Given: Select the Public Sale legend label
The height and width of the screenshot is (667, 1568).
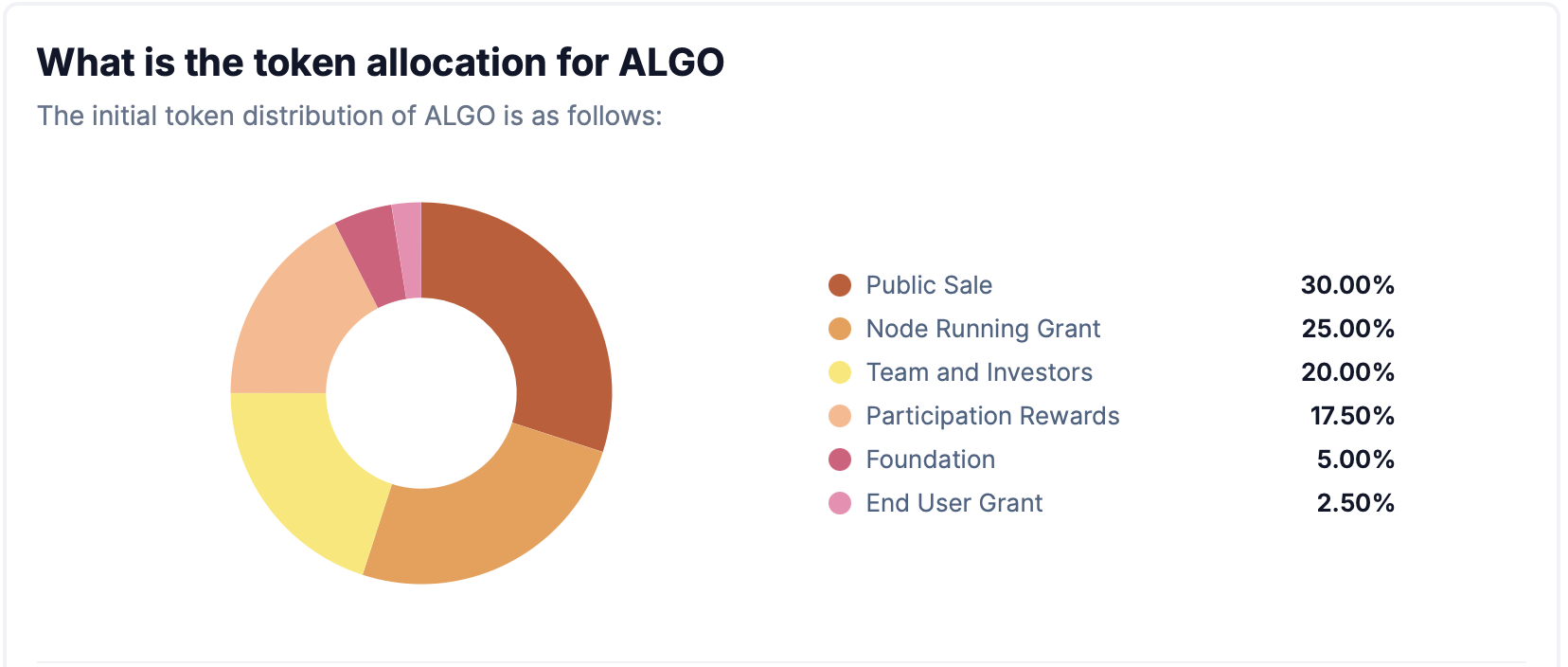Looking at the screenshot, I should coord(929,285).
